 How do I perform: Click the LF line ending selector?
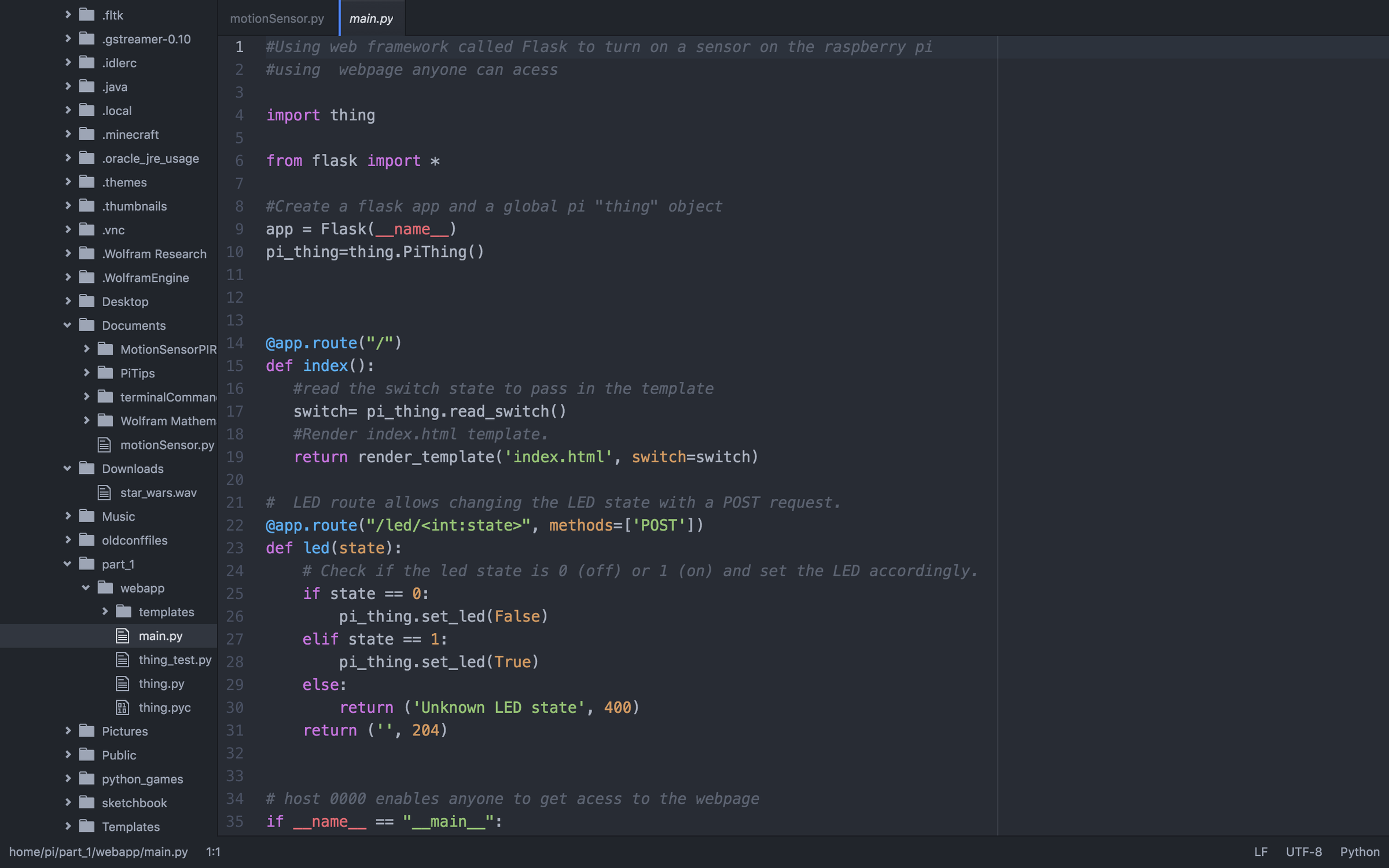click(x=1260, y=852)
